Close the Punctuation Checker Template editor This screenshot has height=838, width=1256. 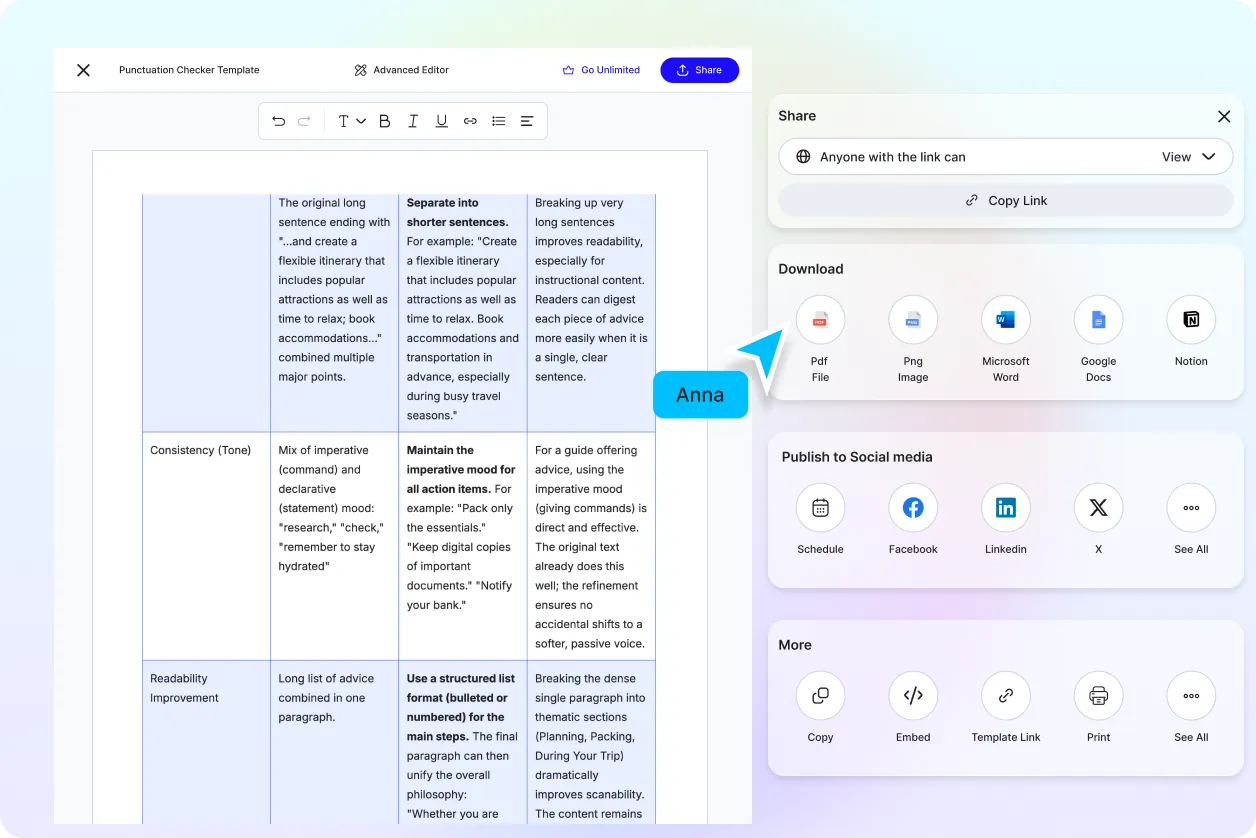tap(83, 70)
